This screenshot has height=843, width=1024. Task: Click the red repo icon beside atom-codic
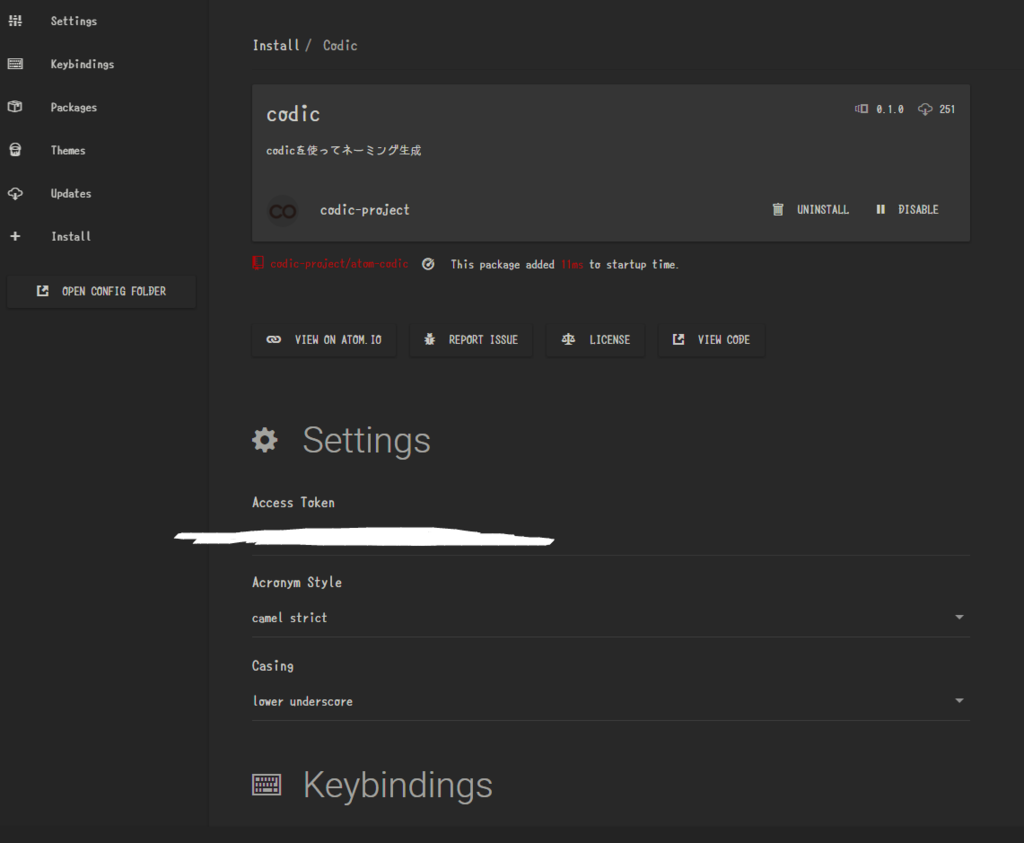click(x=258, y=263)
